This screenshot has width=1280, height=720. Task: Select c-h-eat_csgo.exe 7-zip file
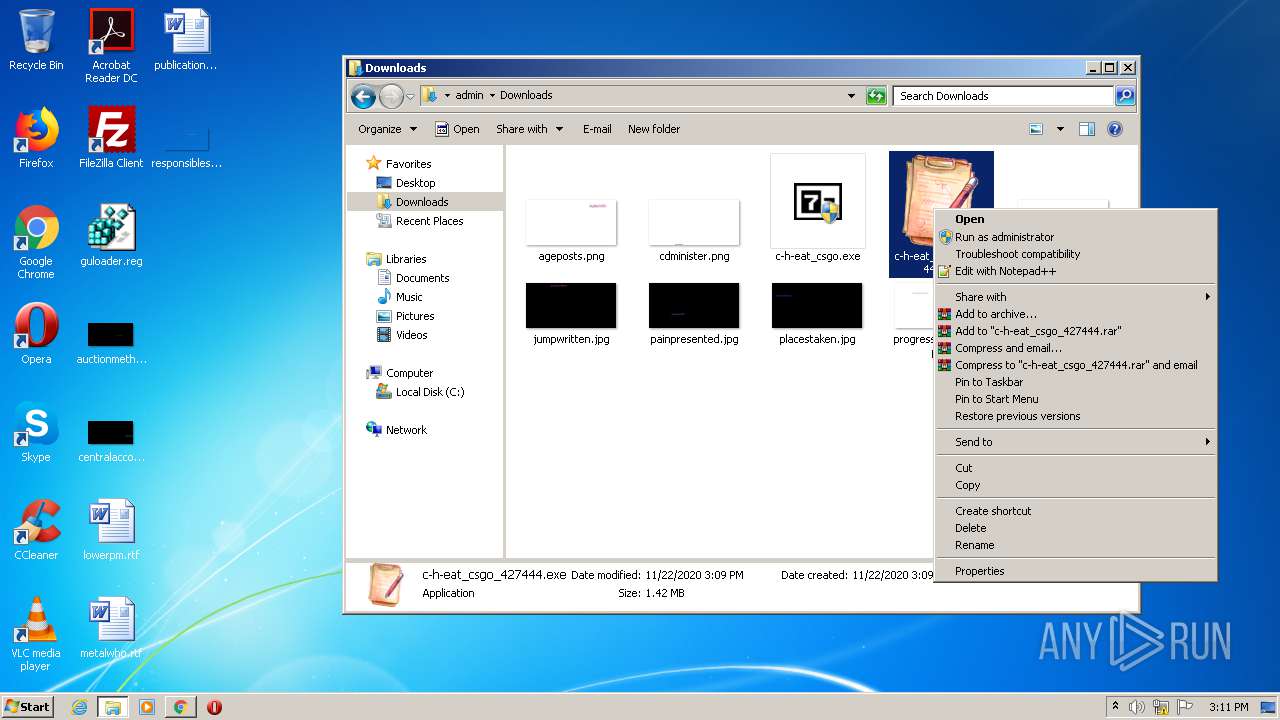tap(818, 209)
